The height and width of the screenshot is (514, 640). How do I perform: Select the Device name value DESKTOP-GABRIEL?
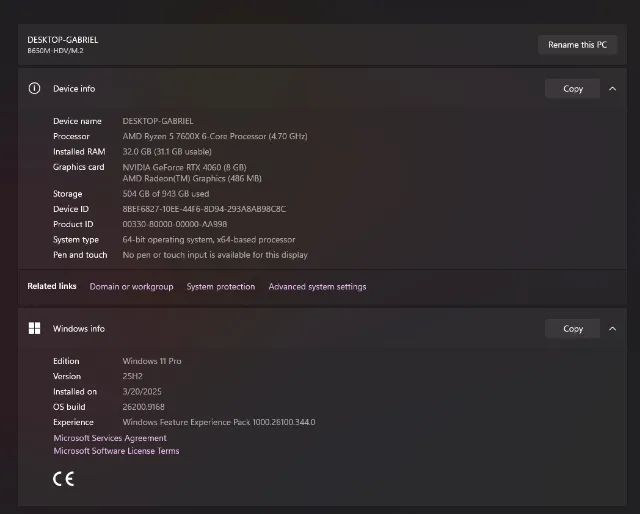[158, 121]
